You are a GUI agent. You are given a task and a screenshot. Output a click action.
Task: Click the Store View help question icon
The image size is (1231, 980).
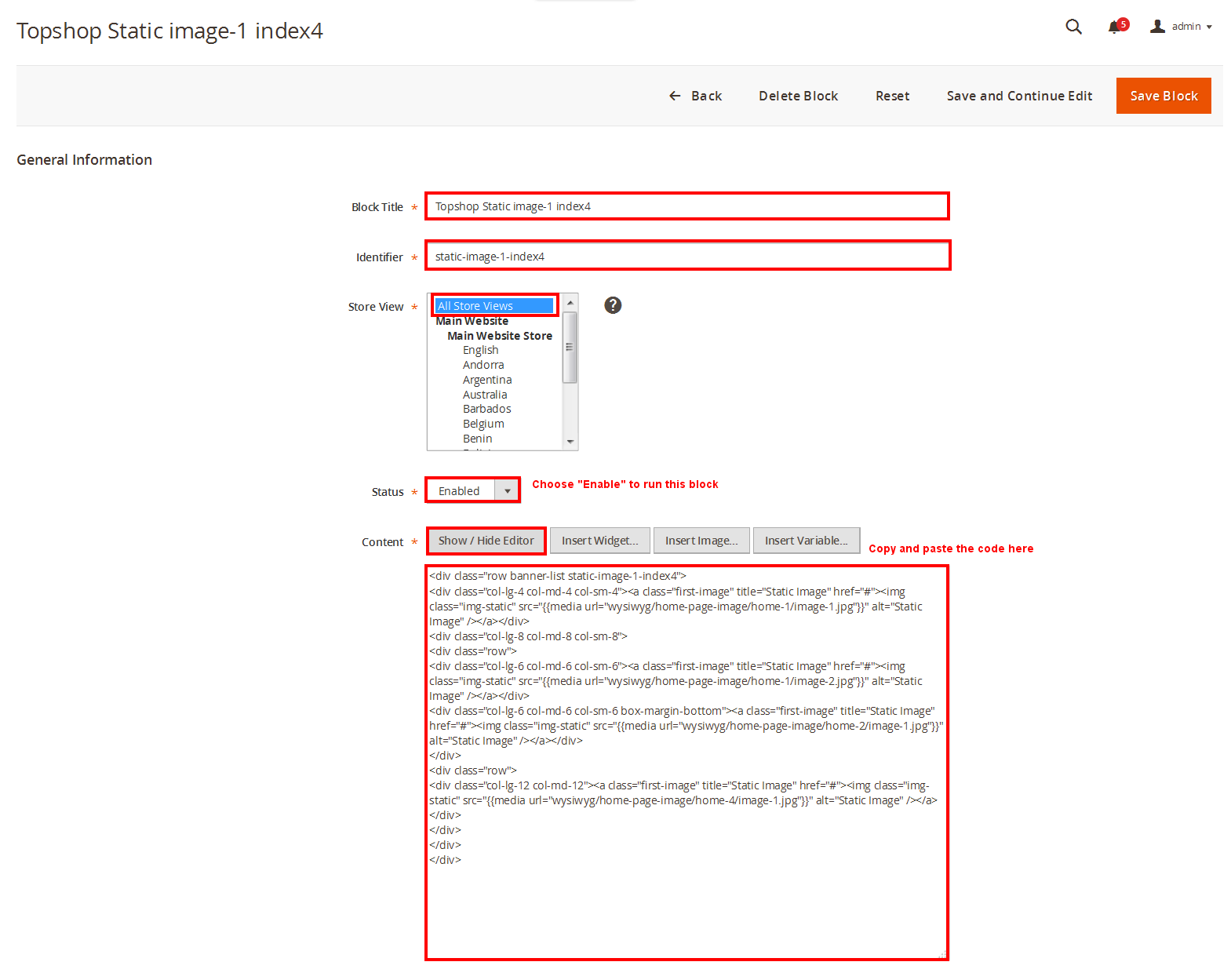613,305
